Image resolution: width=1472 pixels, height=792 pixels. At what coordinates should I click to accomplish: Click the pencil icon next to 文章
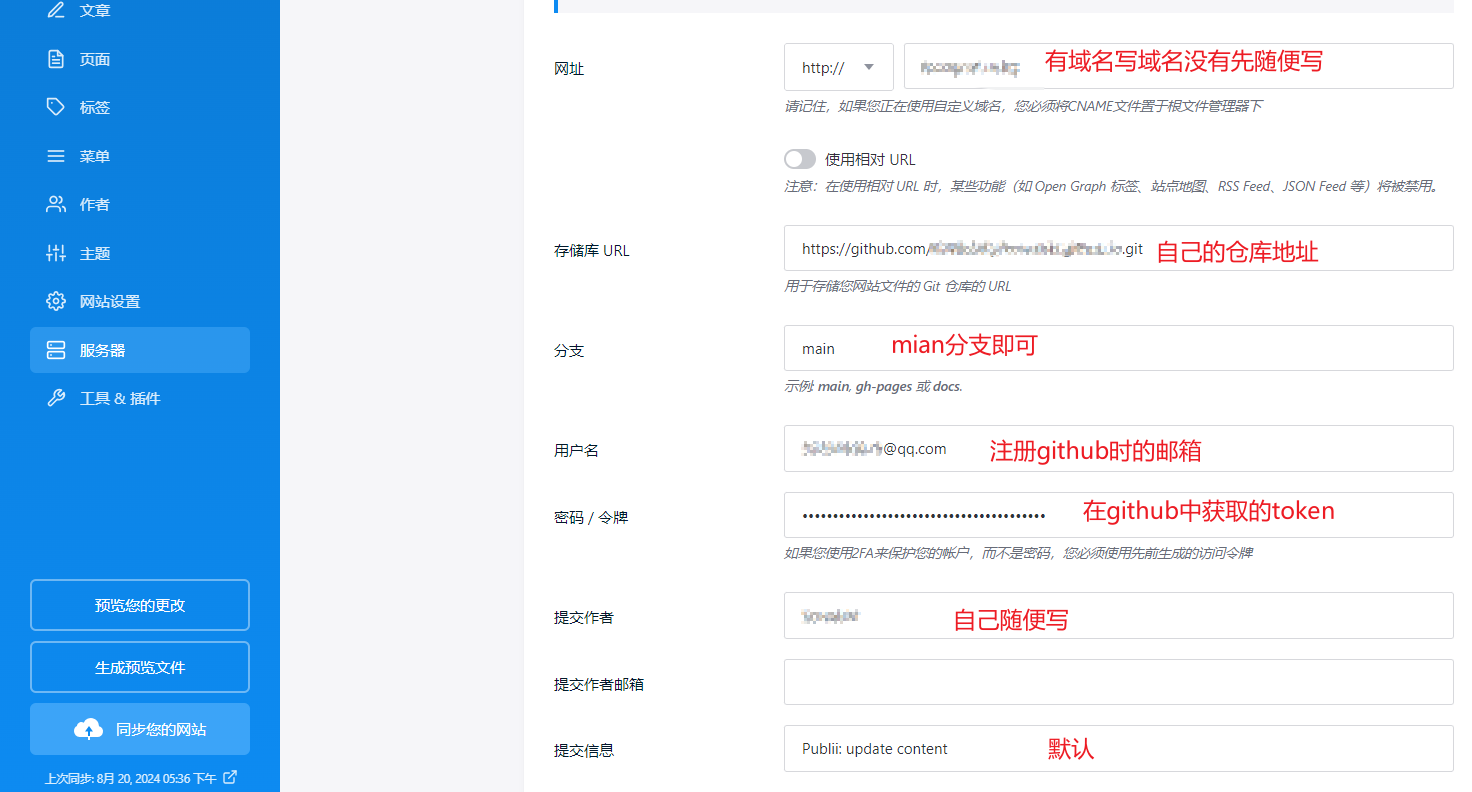(x=56, y=11)
